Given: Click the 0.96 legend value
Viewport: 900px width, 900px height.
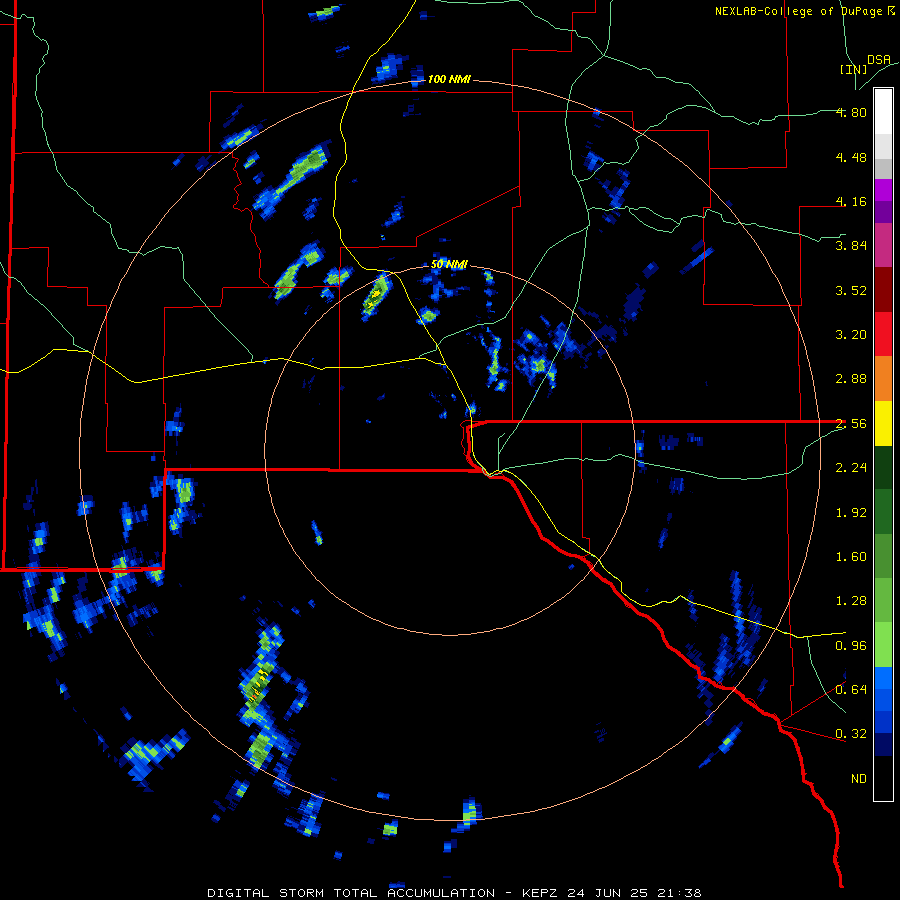Looking at the screenshot, I should pyautogui.click(x=851, y=646).
